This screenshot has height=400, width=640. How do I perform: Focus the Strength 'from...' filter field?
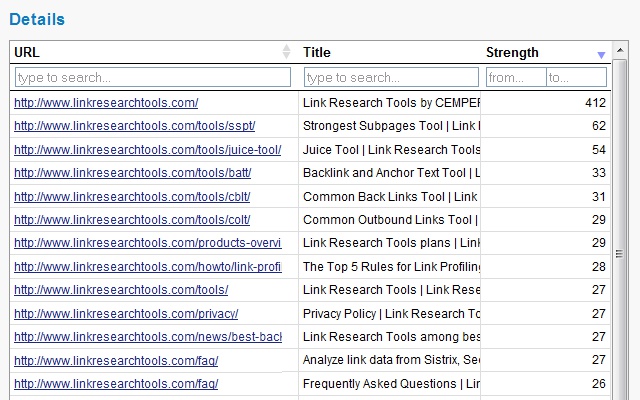[516, 77]
